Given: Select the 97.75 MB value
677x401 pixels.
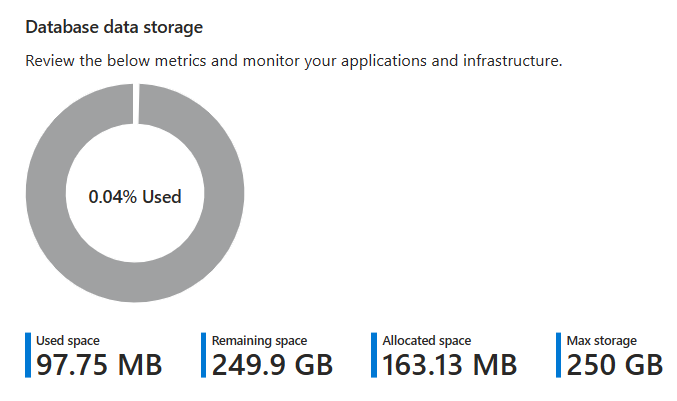Looking at the screenshot, I should [99, 365].
